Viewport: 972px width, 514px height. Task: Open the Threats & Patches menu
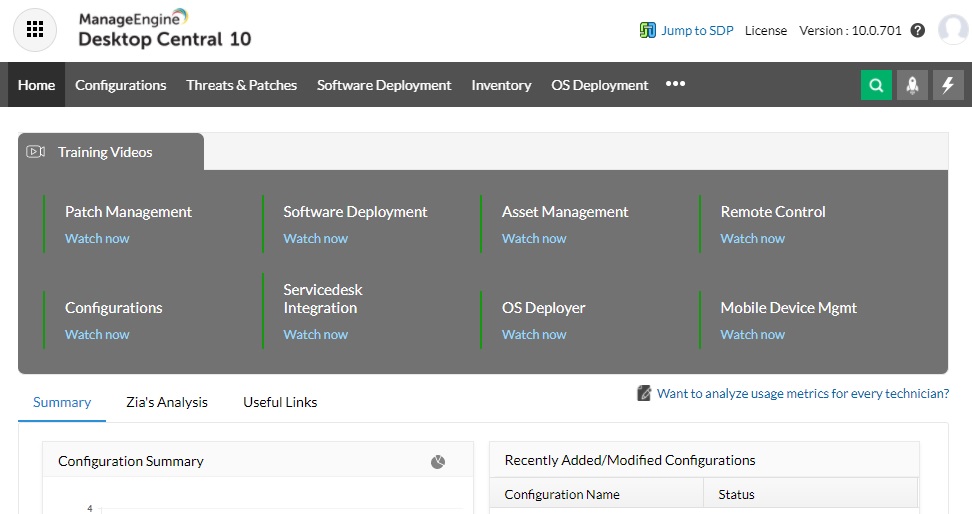click(241, 85)
